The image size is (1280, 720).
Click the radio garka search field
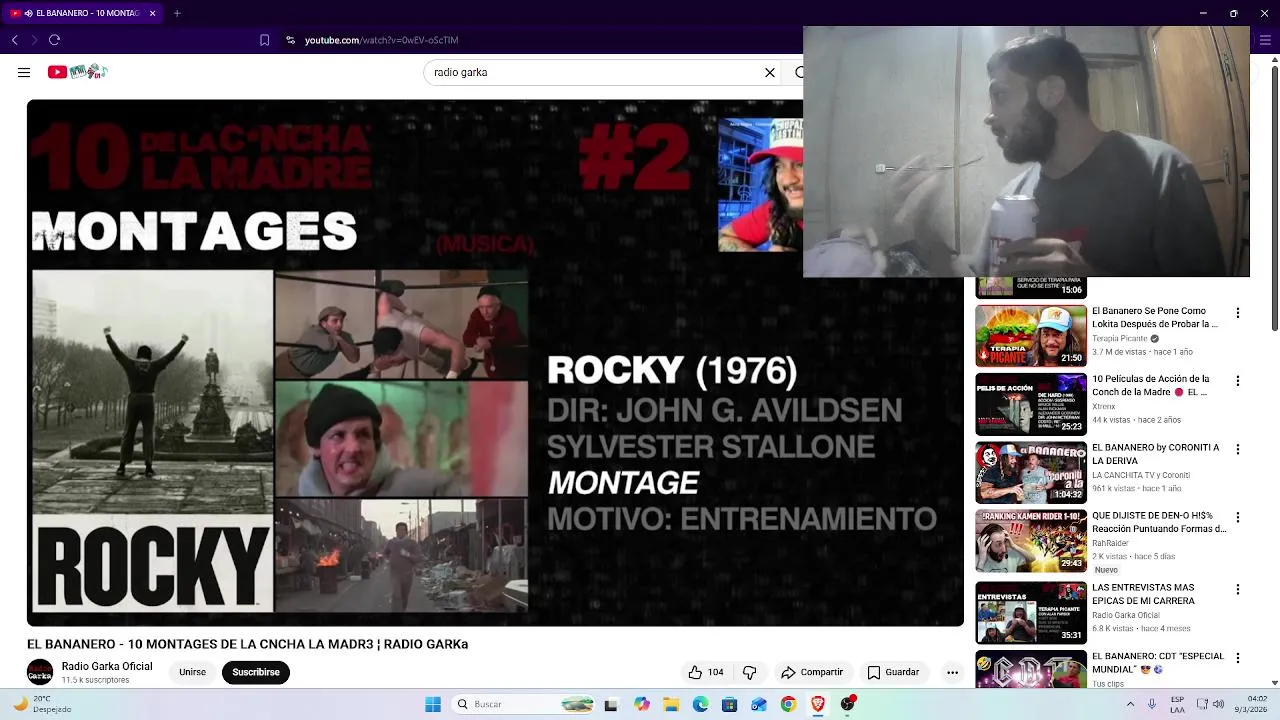(595, 72)
